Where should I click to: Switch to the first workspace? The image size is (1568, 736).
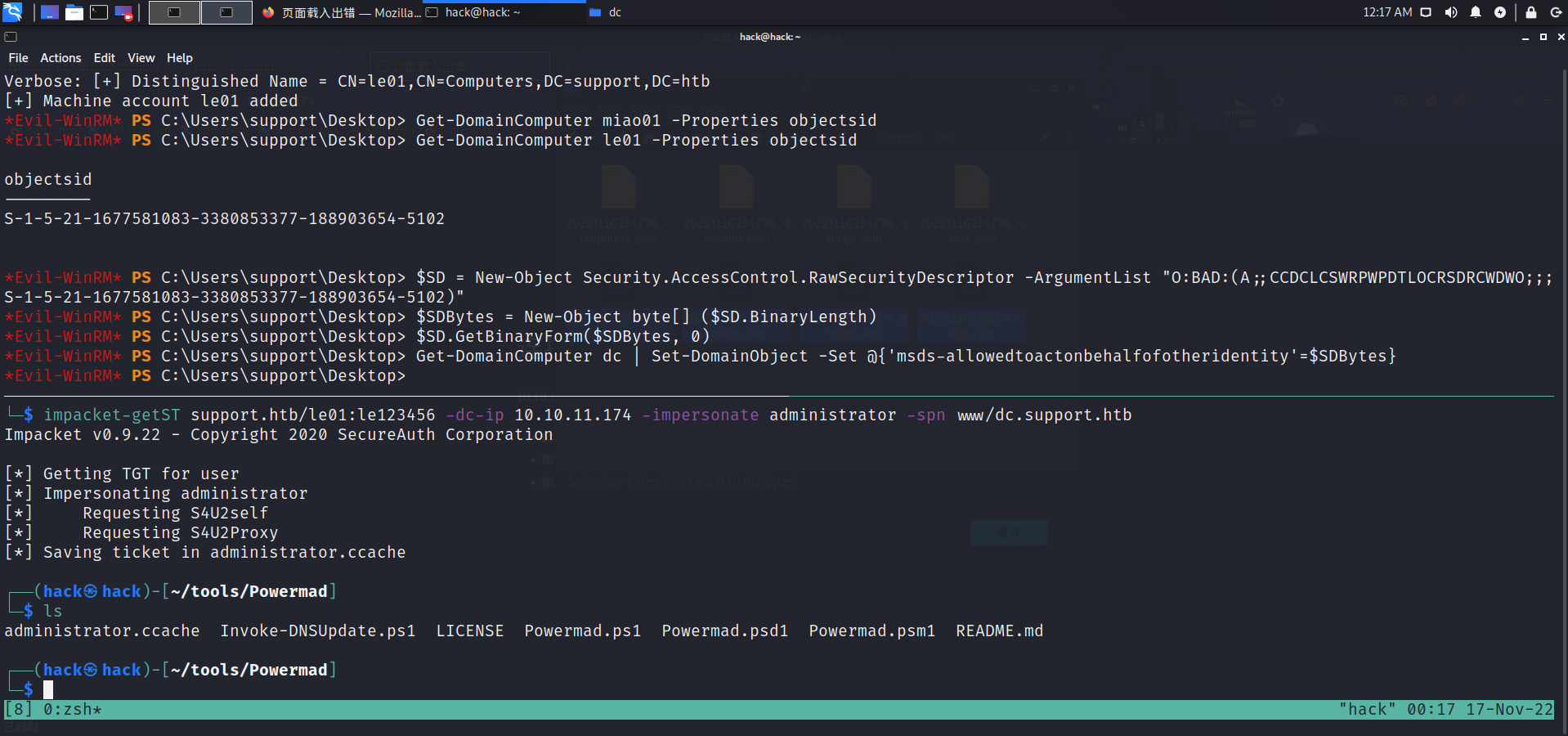click(174, 12)
